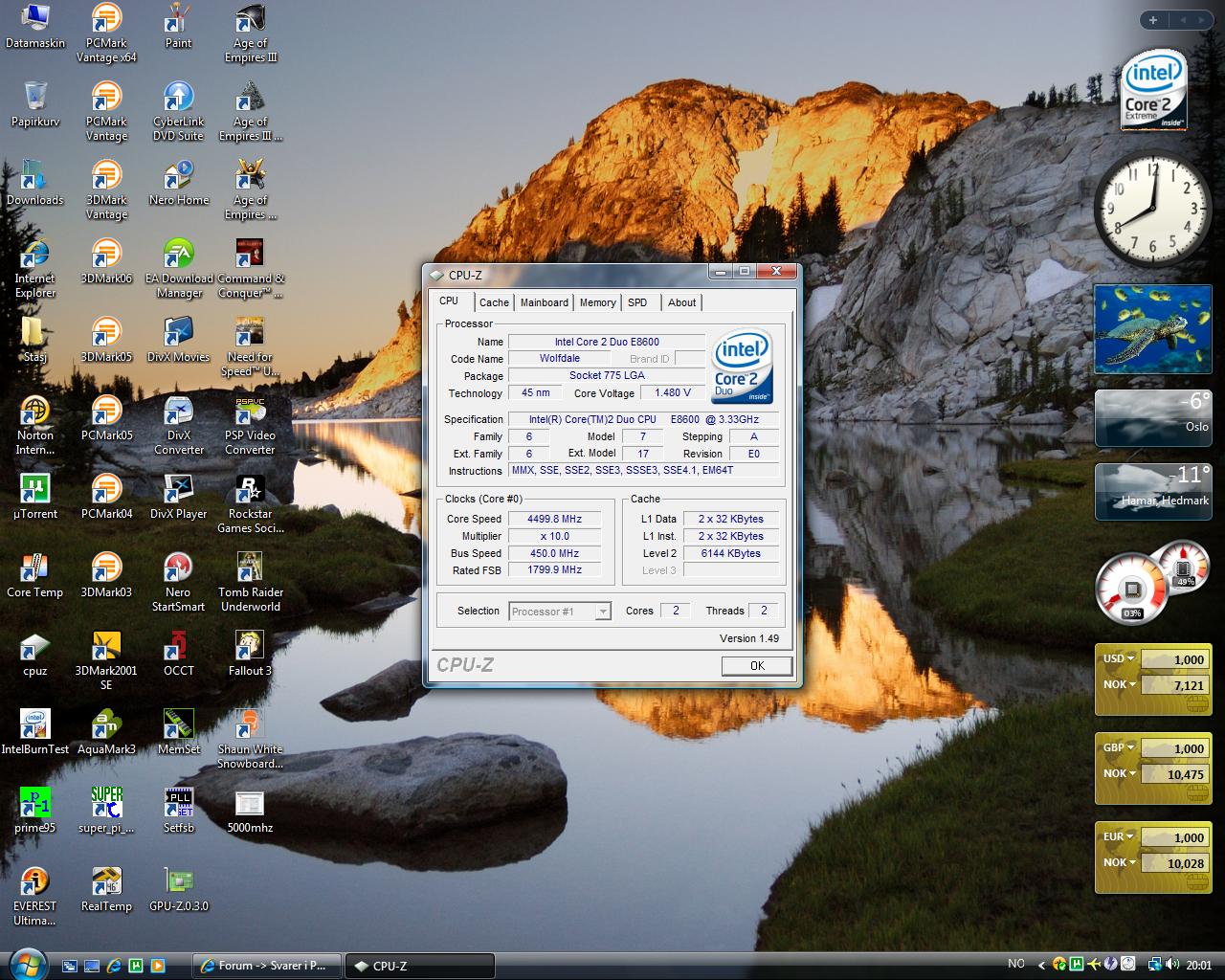Open super_pi shortcut
This screenshot has width=1225, height=980.
106,812
